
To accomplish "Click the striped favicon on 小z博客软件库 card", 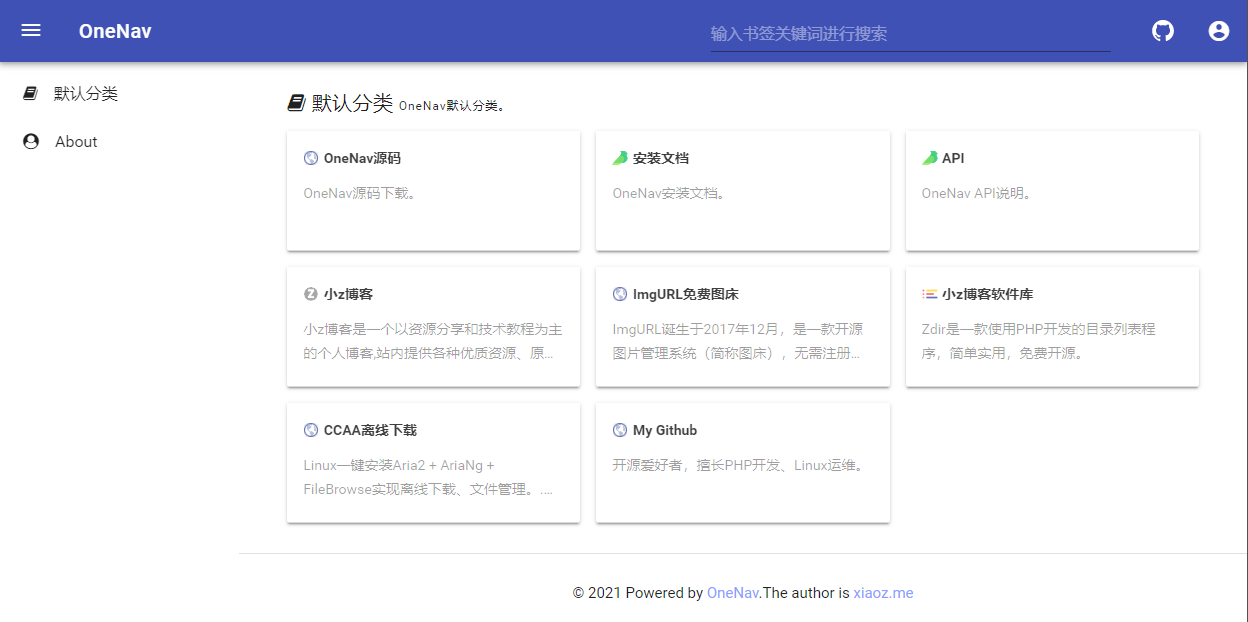I will click(929, 294).
